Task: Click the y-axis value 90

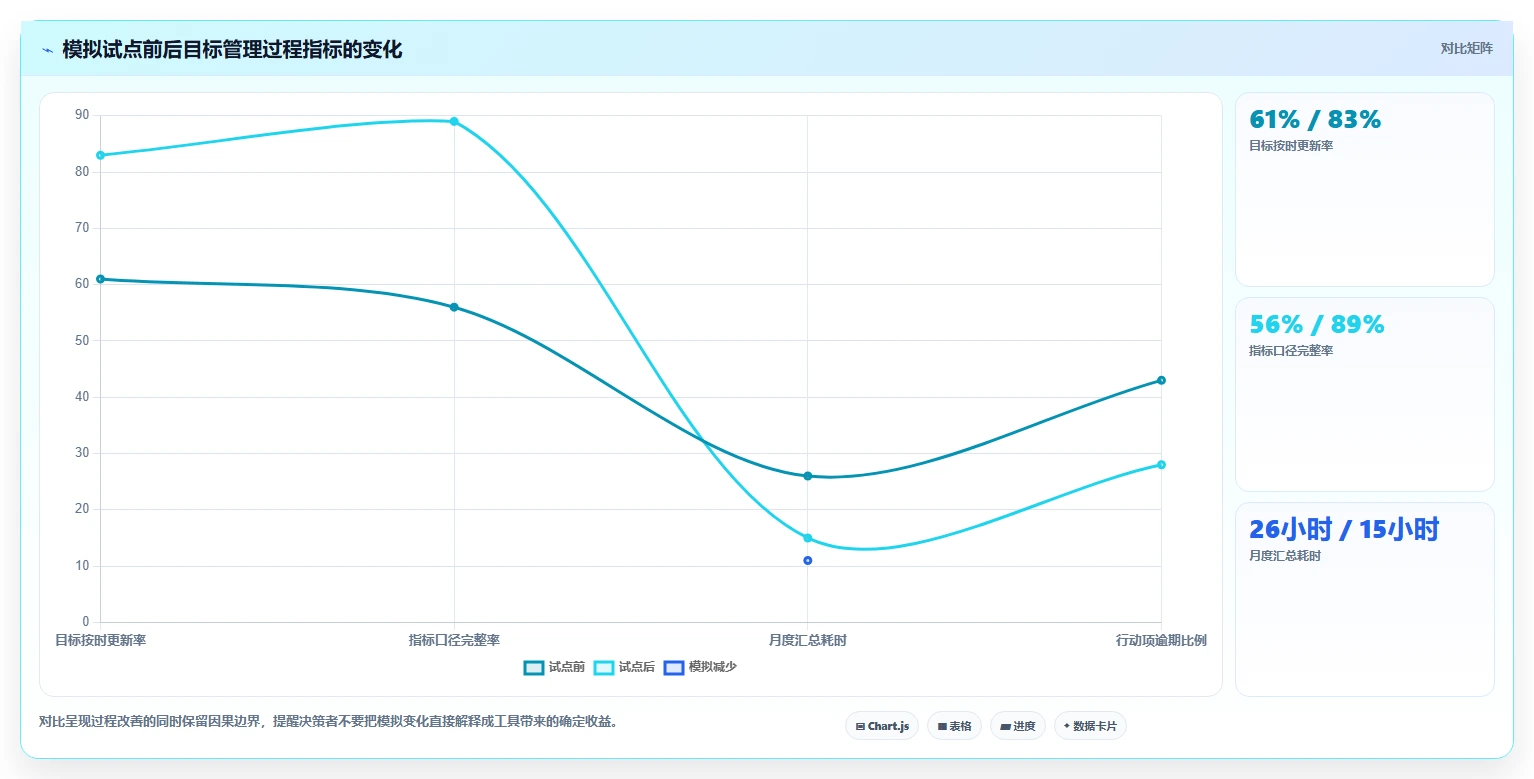Action: tap(82, 115)
